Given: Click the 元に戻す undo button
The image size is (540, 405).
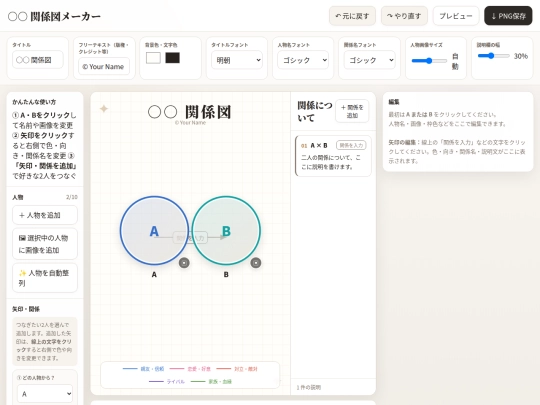Looking at the screenshot, I should (x=352, y=16).
